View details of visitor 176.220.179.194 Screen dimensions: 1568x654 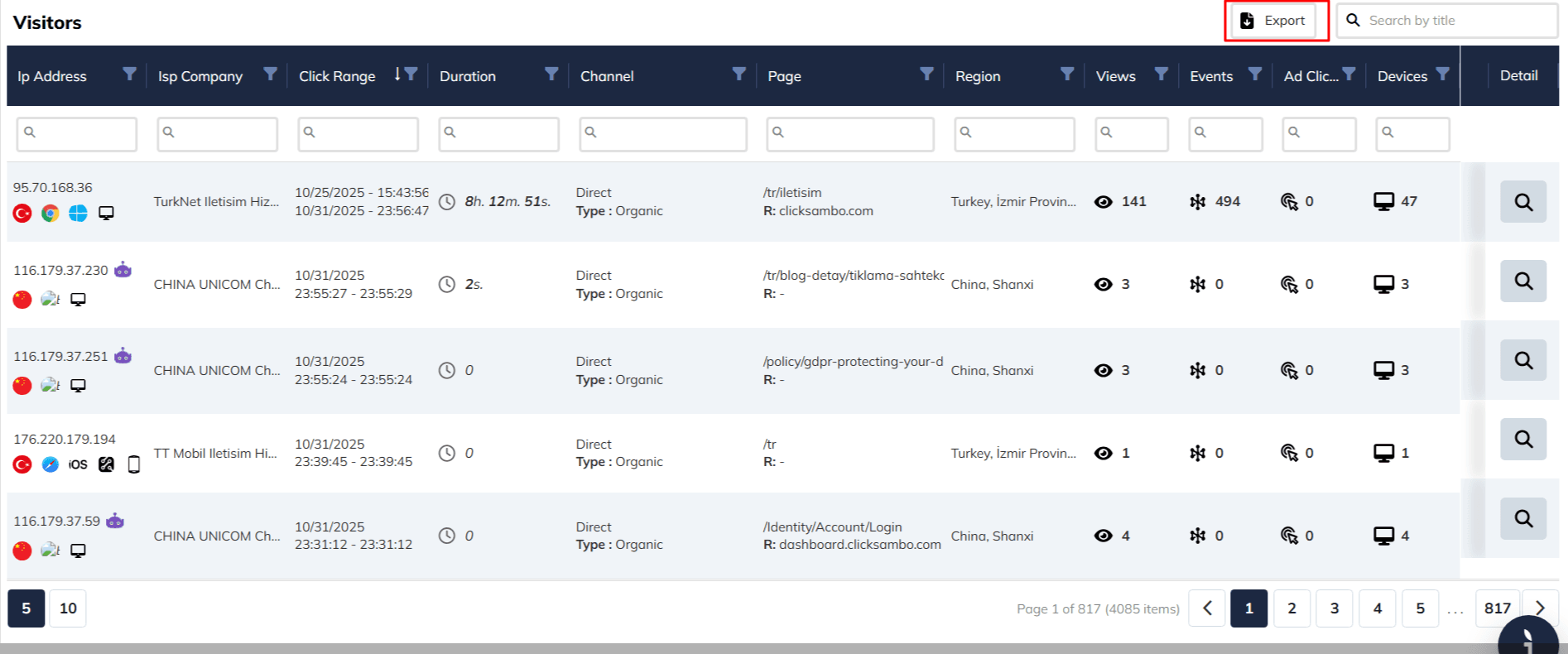1522,439
